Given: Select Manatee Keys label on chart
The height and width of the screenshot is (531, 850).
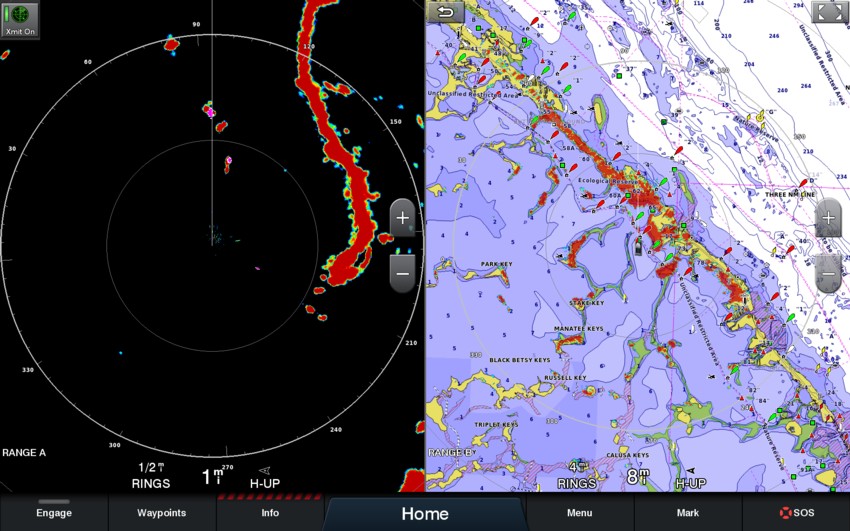Looking at the screenshot, I should (579, 328).
